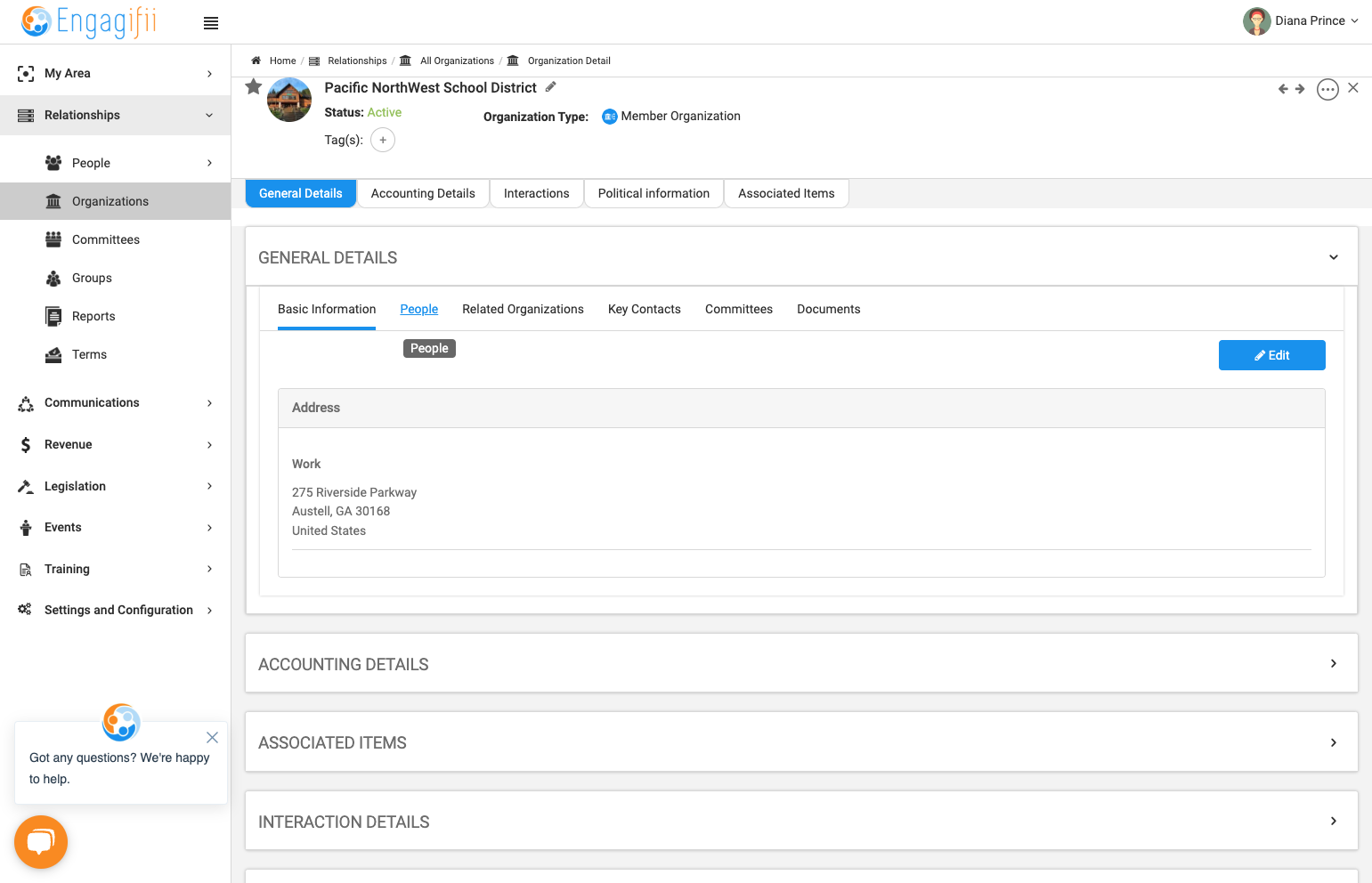
Task: Dismiss the help message popup
Action: point(212,737)
